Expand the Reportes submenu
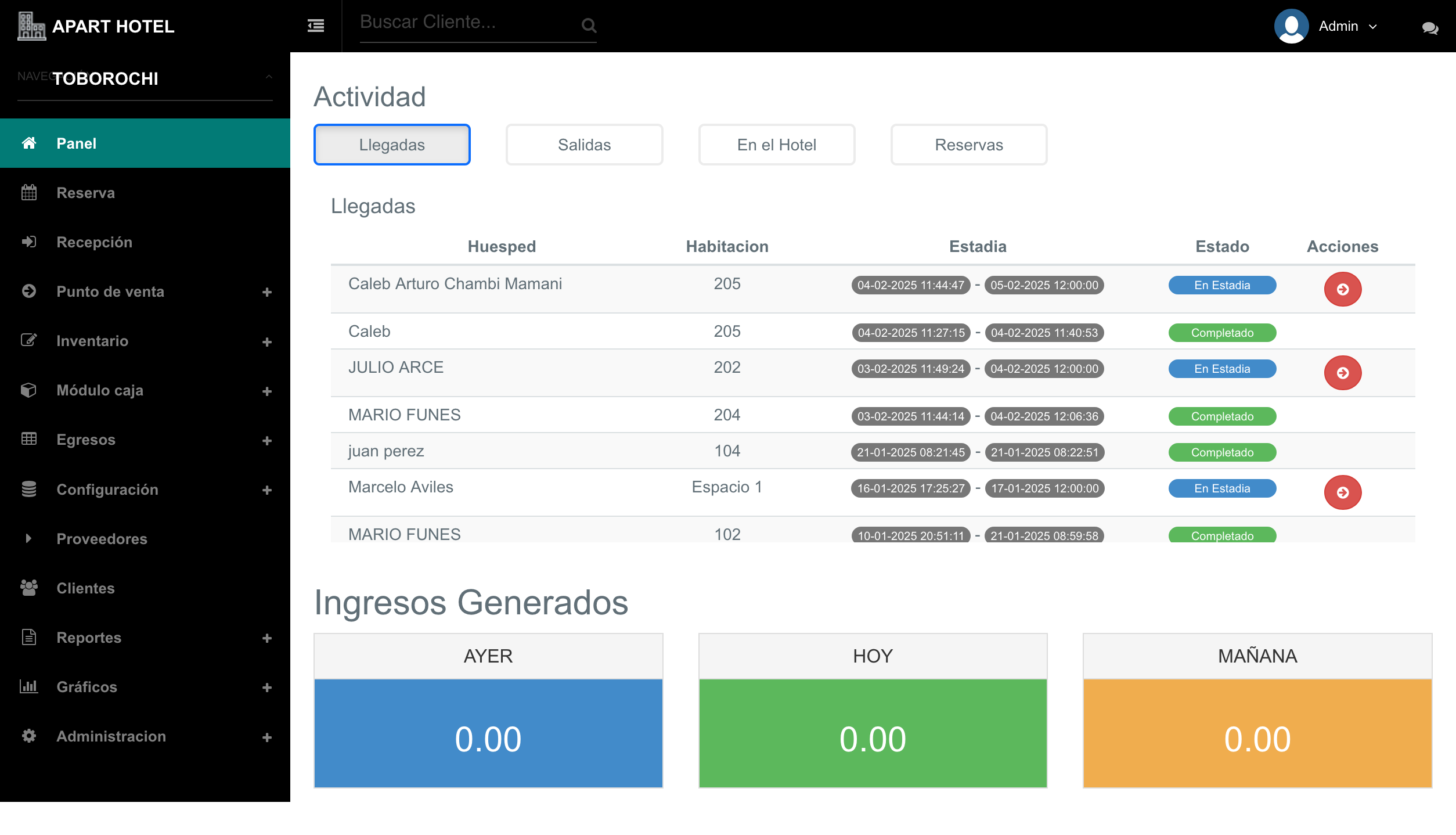1456x835 pixels. coord(267,638)
